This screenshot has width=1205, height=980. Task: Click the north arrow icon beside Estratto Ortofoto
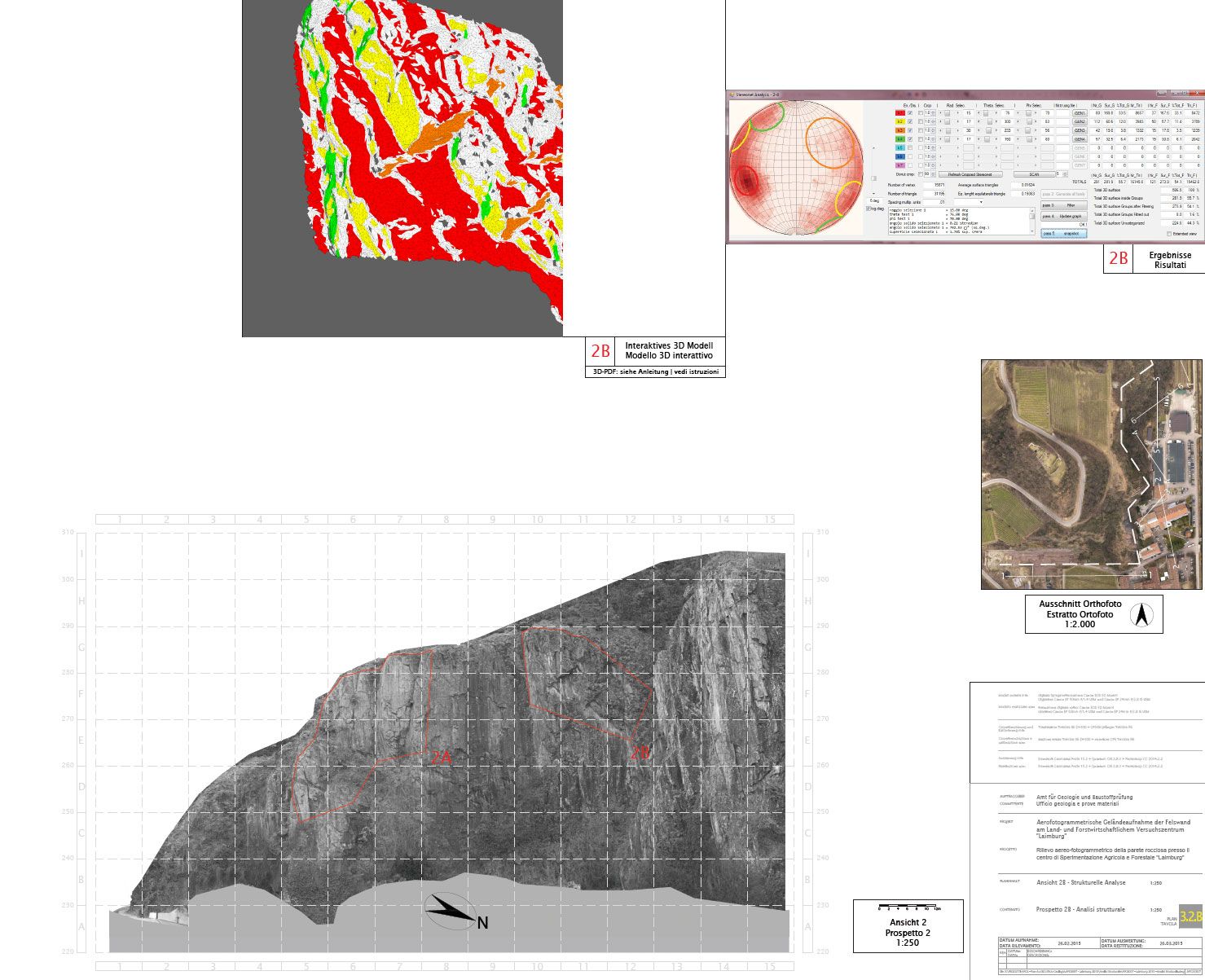click(x=1141, y=615)
